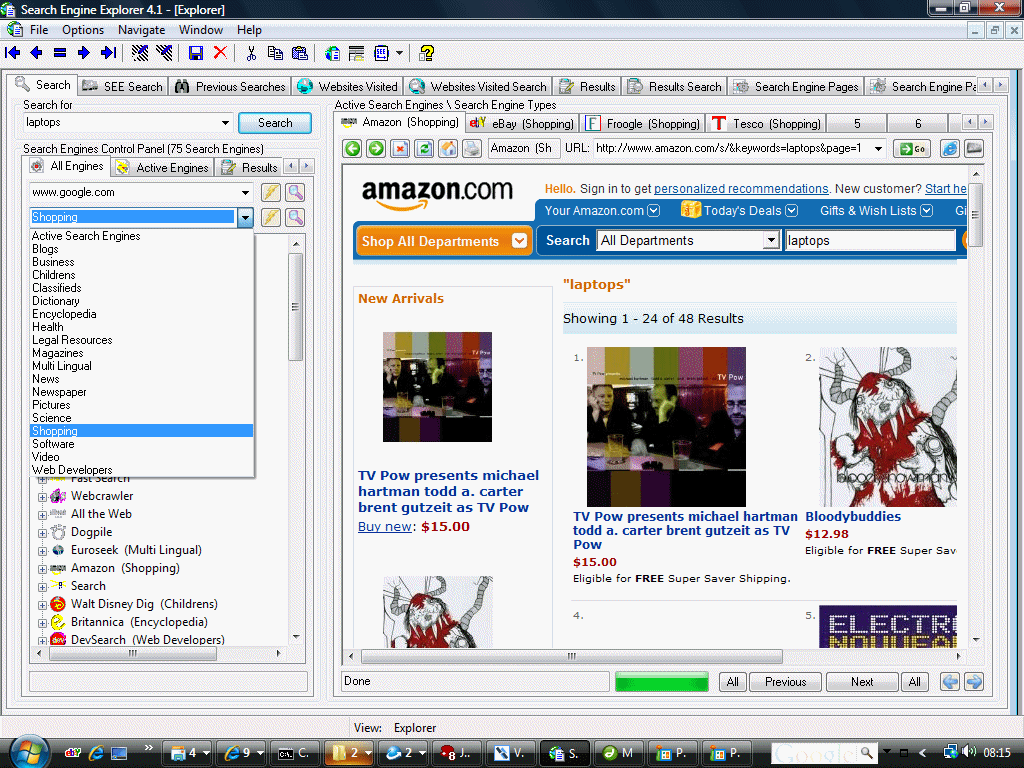Click the Next results button
The height and width of the screenshot is (768, 1024).
pyautogui.click(x=861, y=682)
